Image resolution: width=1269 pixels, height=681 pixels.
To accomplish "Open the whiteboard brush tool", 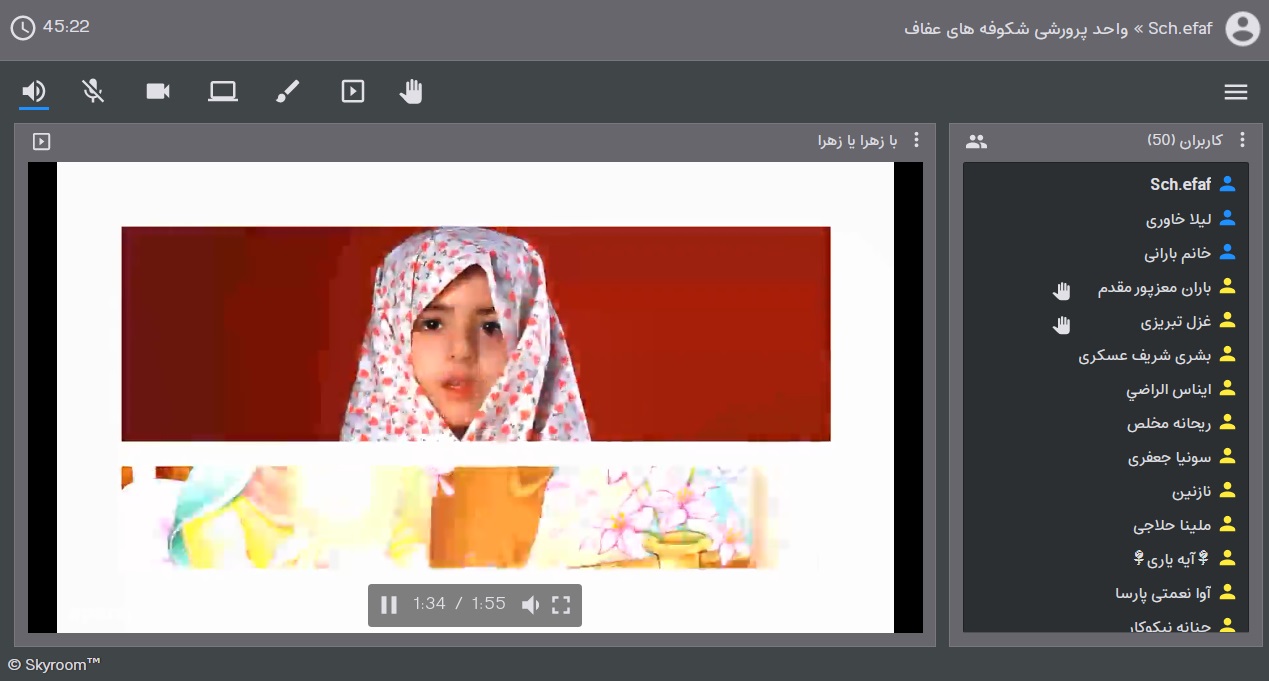I will (x=287, y=92).
